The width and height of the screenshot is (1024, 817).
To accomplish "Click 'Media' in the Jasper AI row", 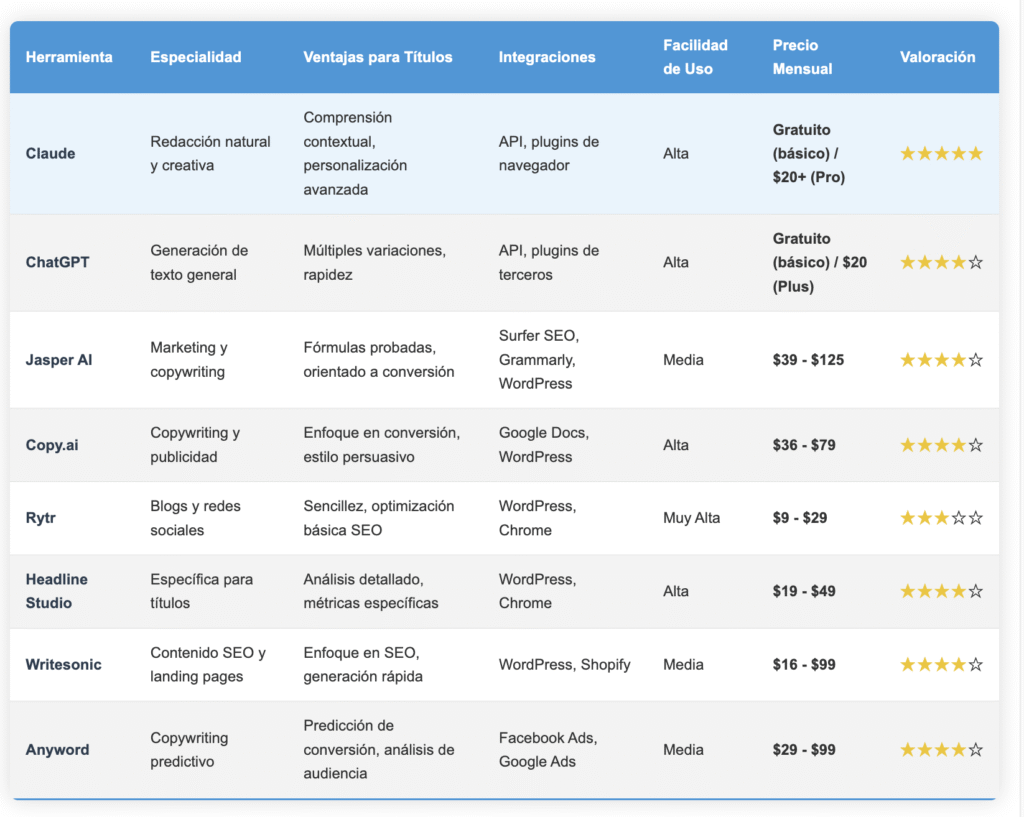I will click(683, 360).
